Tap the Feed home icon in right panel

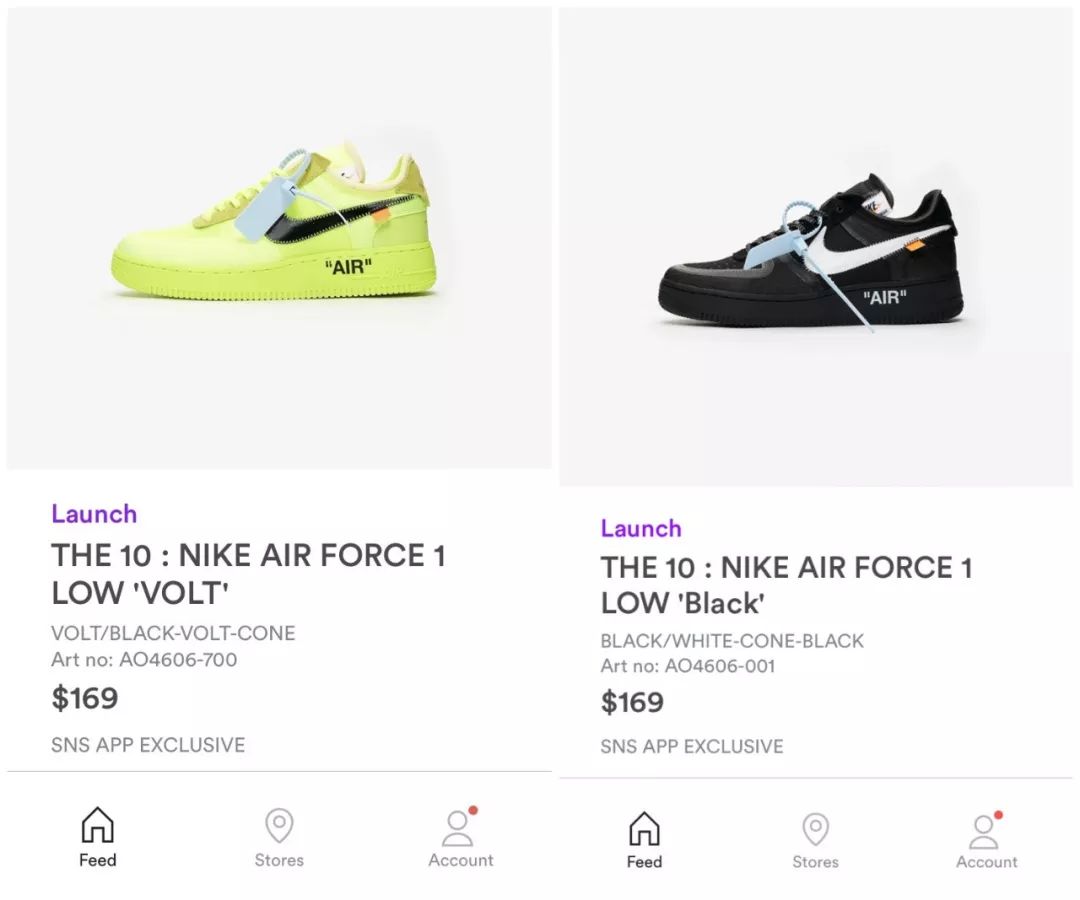(x=644, y=828)
